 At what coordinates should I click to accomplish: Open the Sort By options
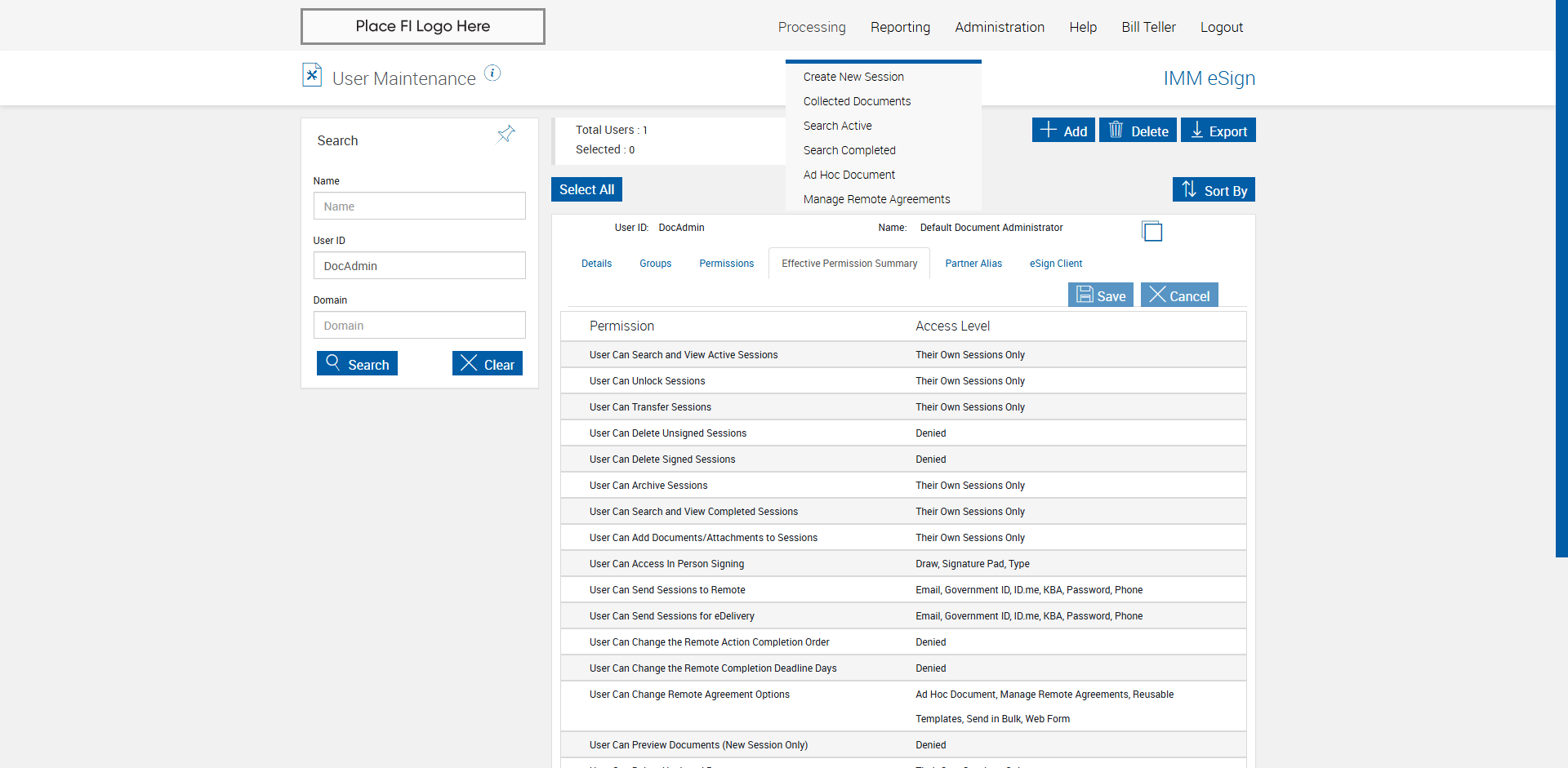point(1214,189)
